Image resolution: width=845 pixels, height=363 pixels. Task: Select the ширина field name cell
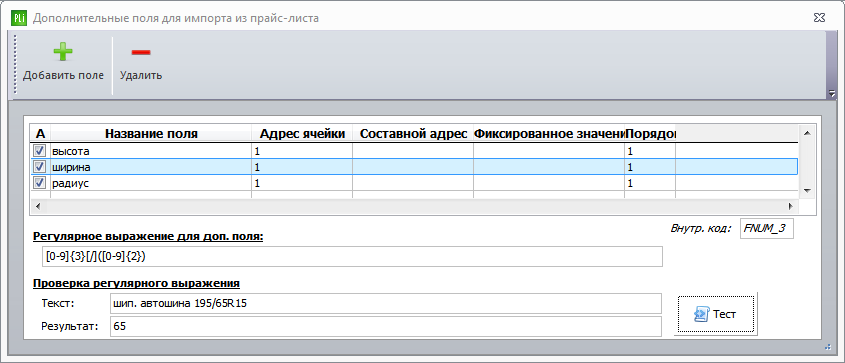click(x=151, y=167)
